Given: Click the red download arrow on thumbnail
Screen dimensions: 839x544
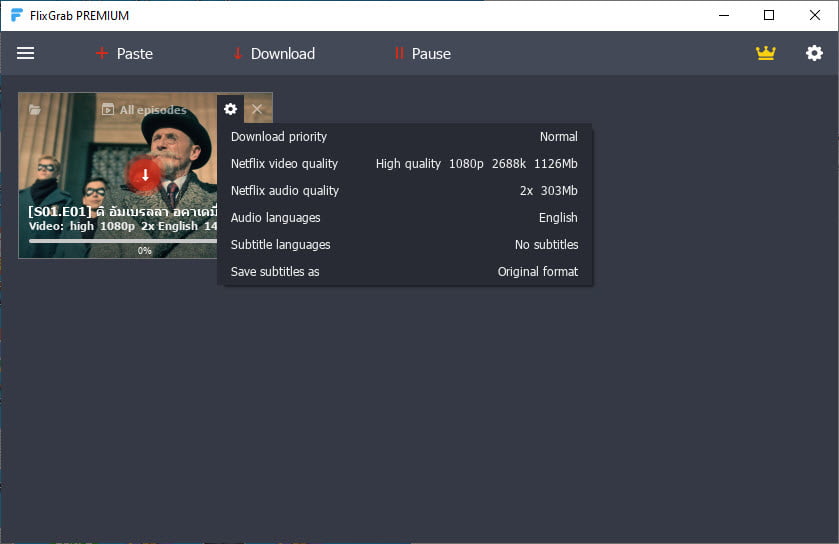Looking at the screenshot, I should [x=144, y=175].
